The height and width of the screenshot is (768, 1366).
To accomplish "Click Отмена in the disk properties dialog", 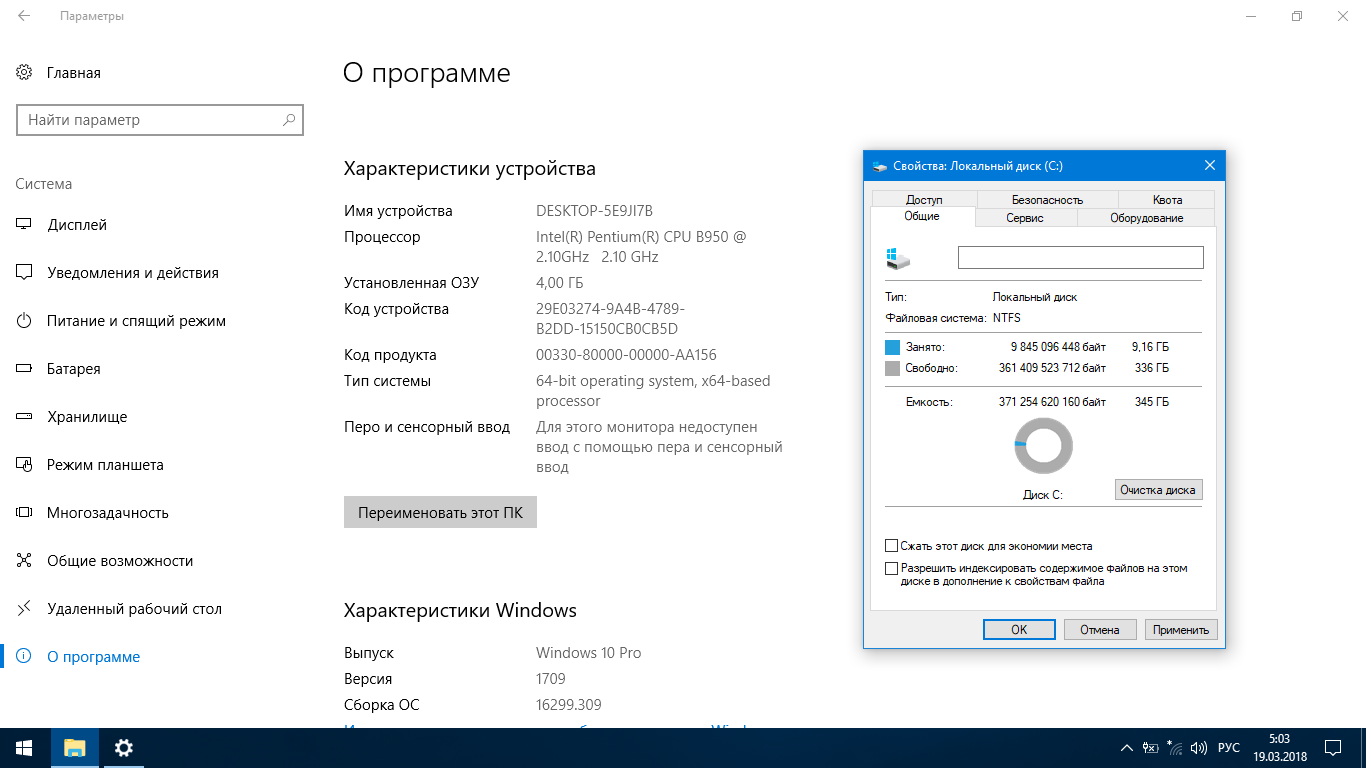I will click(1100, 629).
